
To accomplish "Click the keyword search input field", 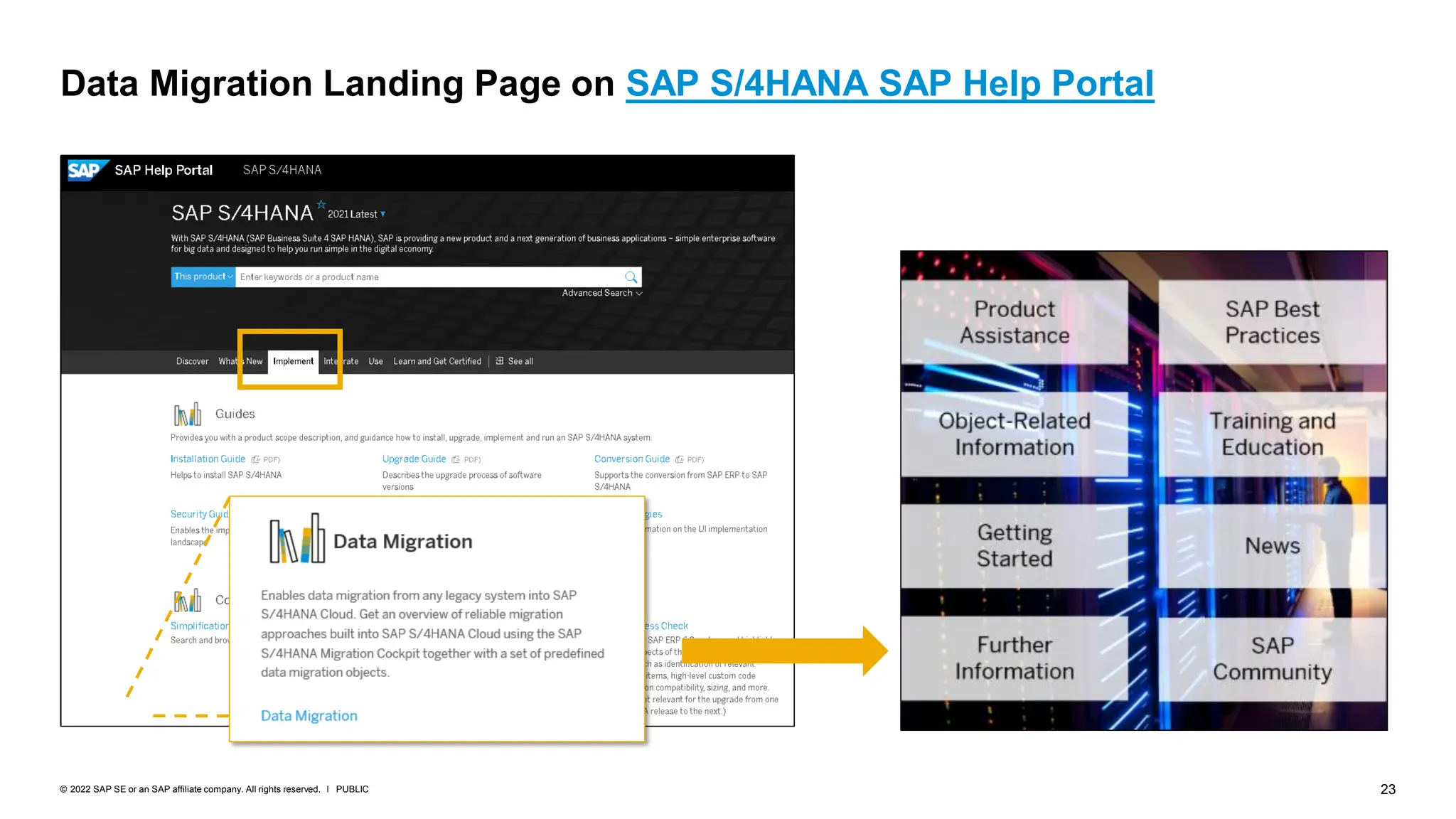I will click(430, 277).
